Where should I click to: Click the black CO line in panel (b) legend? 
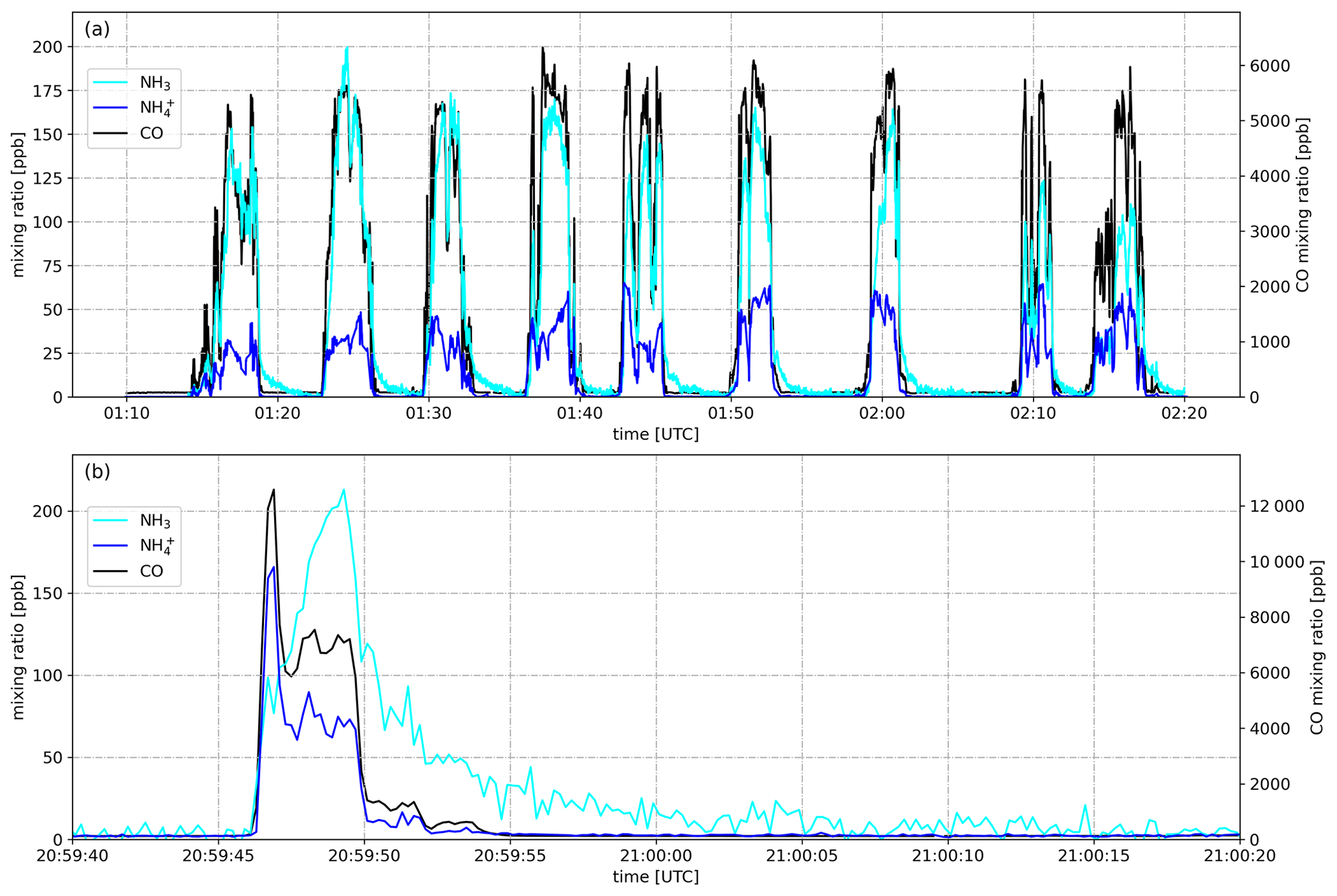pyautogui.click(x=111, y=571)
